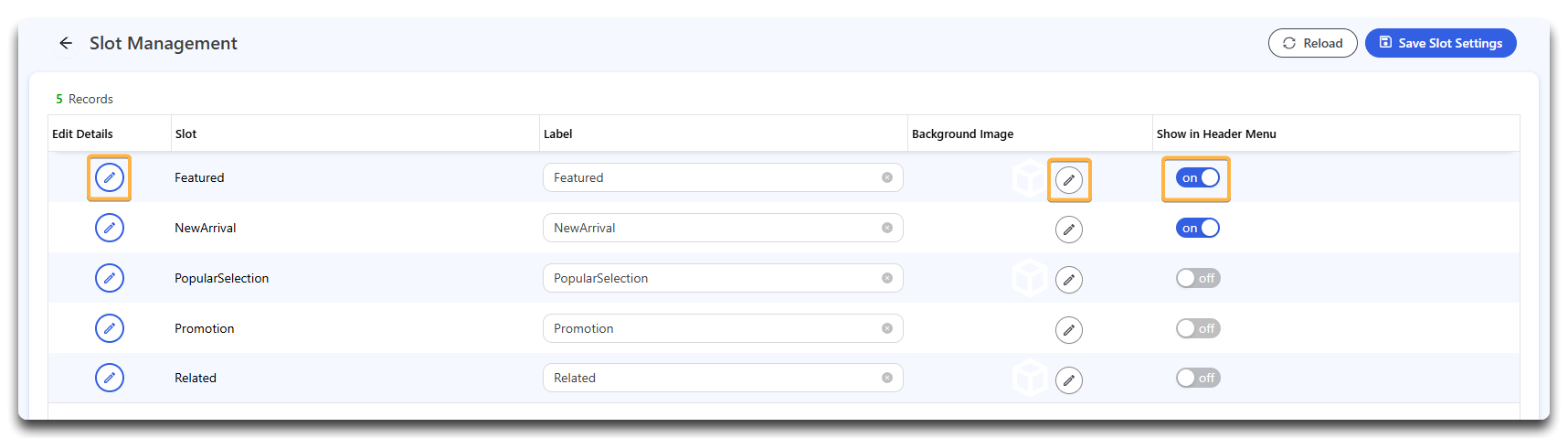Enable header menu for PopularSelection
Viewport: 1568px width, 438px height.
pos(1198,278)
